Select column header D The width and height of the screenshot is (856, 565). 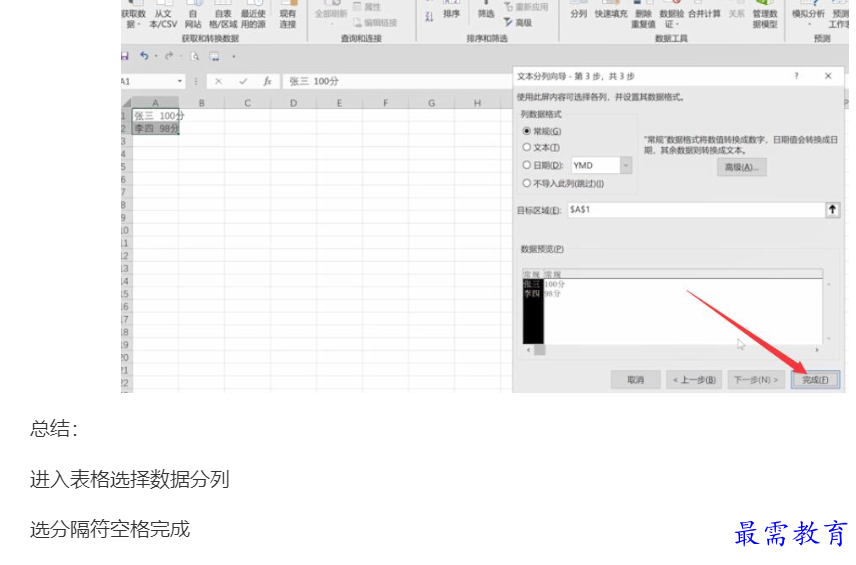293,103
